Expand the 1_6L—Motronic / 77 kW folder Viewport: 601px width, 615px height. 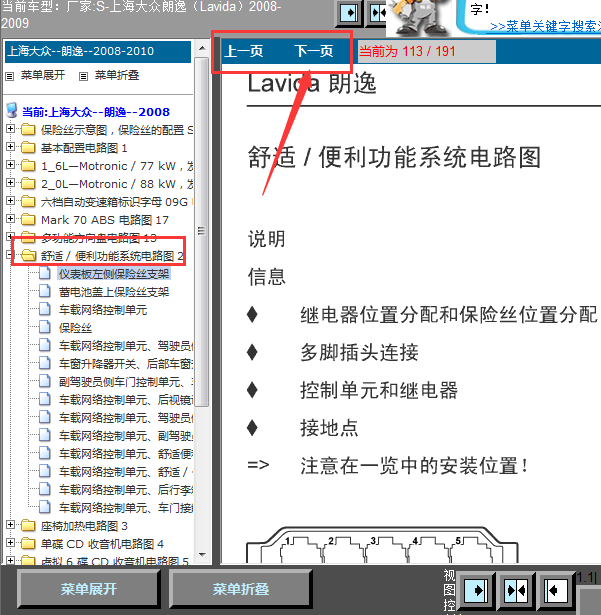click(x=11, y=165)
